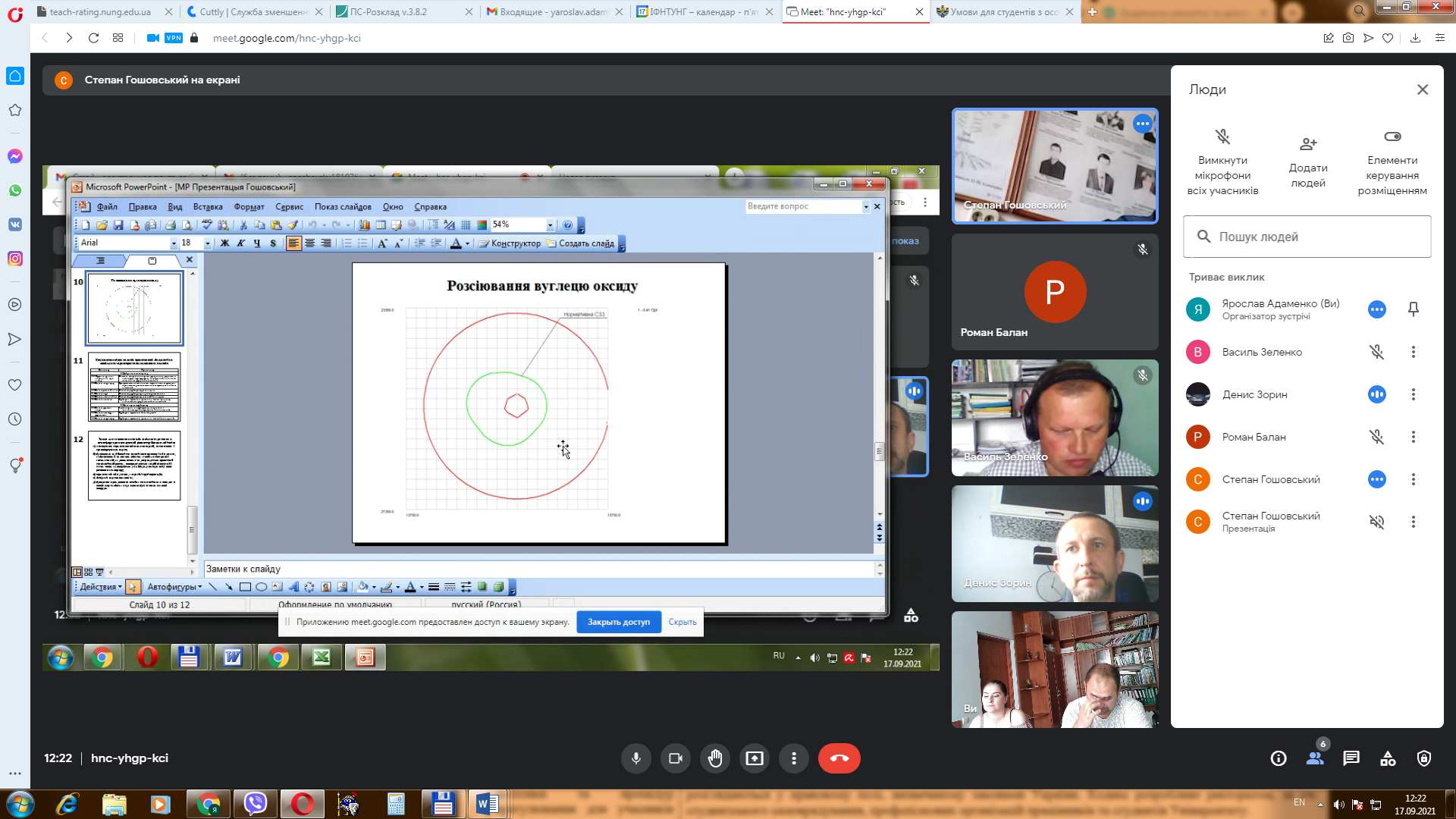Mute Василь Зеленко microphone icon
Image resolution: width=1456 pixels, height=819 pixels.
(x=1377, y=352)
